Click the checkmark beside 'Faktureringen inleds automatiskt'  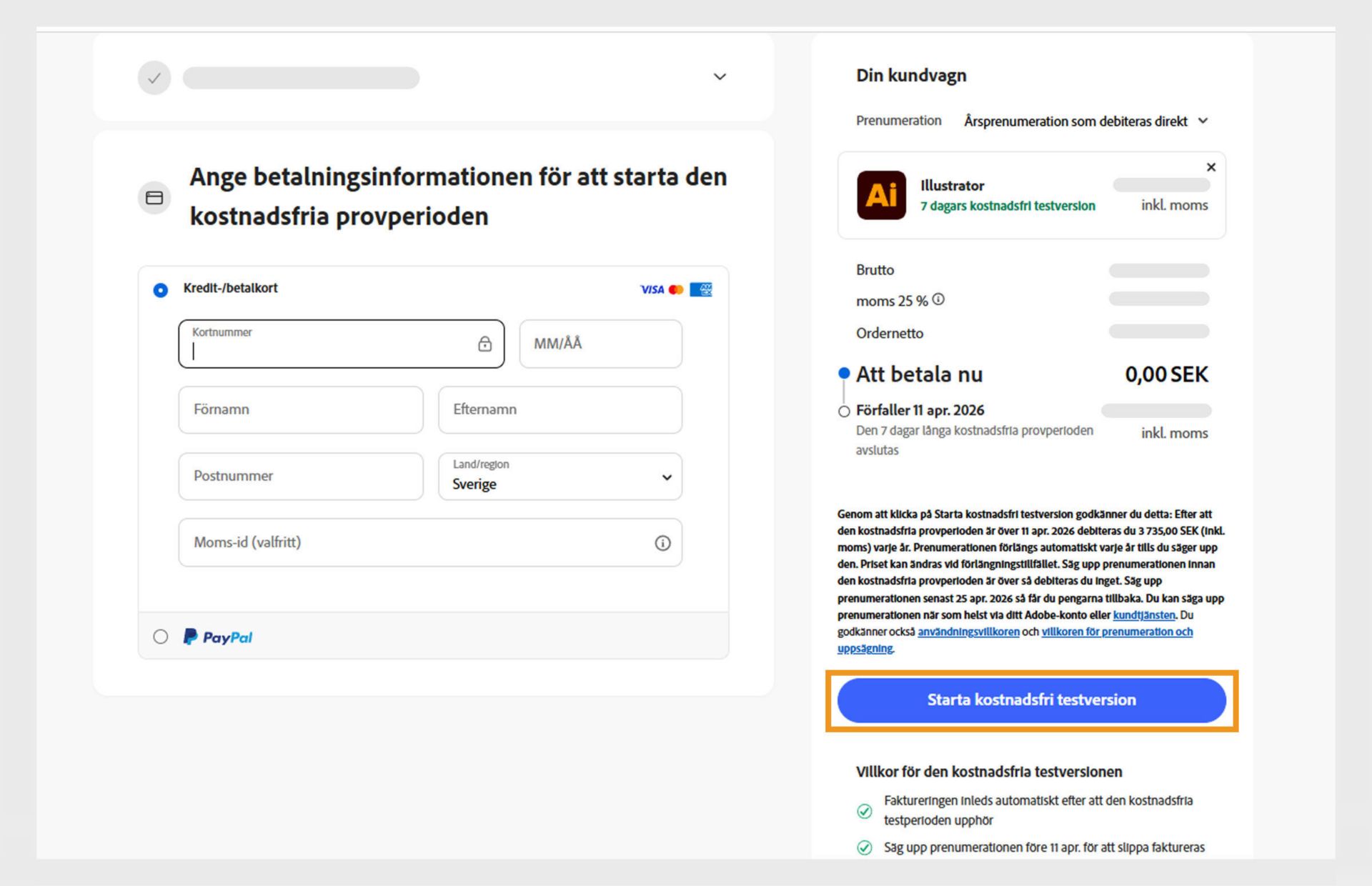pyautogui.click(x=865, y=810)
